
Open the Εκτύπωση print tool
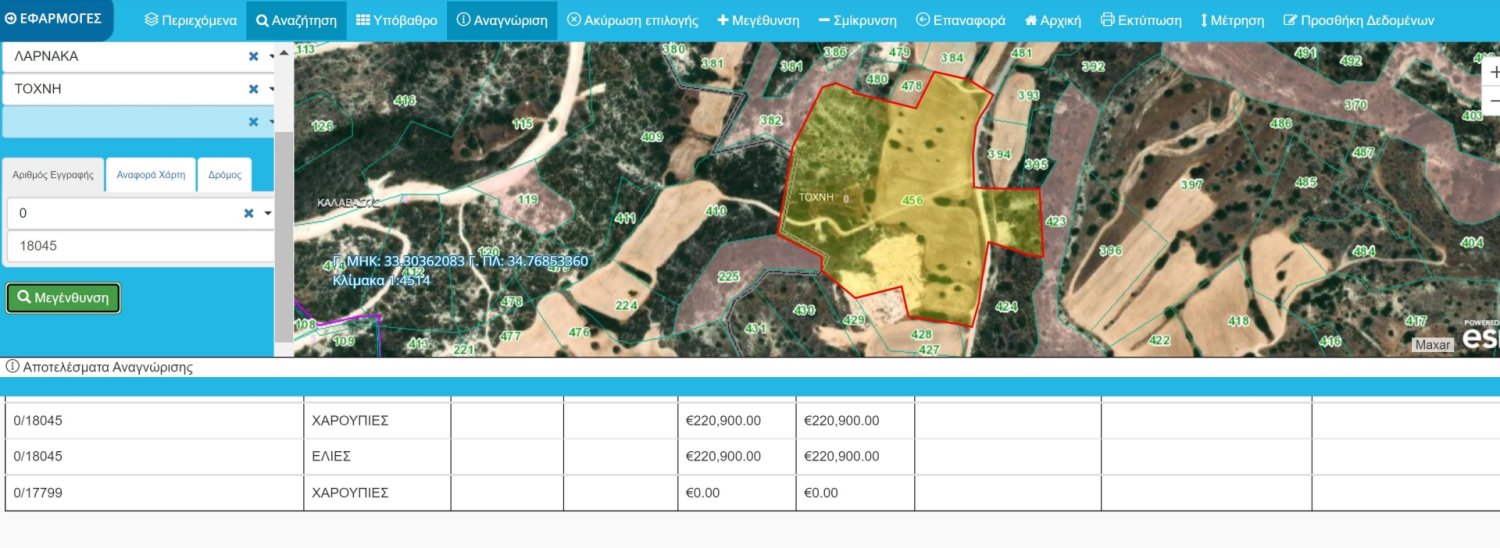tap(1140, 20)
